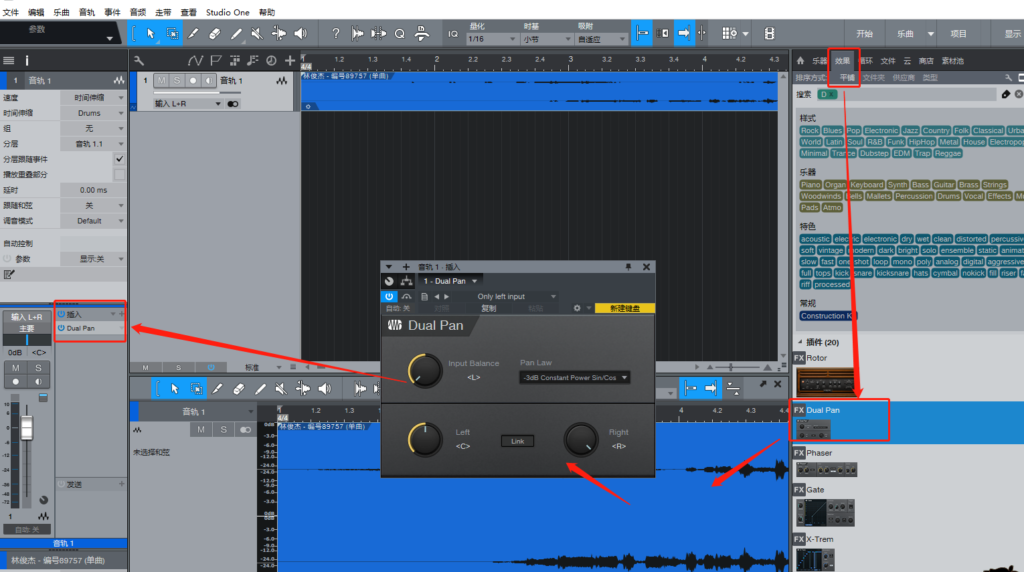Pin the Dual Pan plugin window
The image size is (1024, 572).
pos(628,267)
